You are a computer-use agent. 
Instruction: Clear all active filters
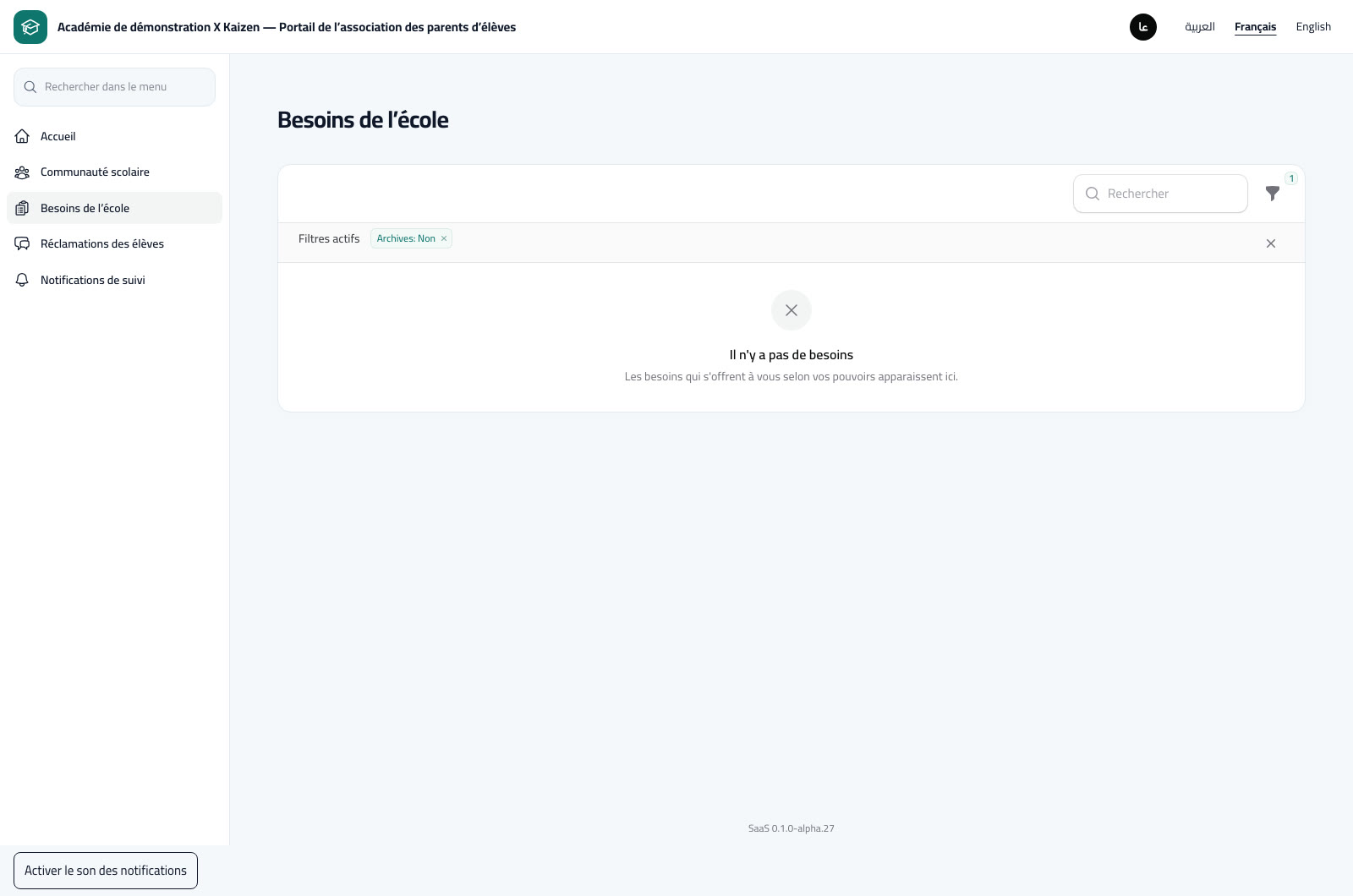1271,243
